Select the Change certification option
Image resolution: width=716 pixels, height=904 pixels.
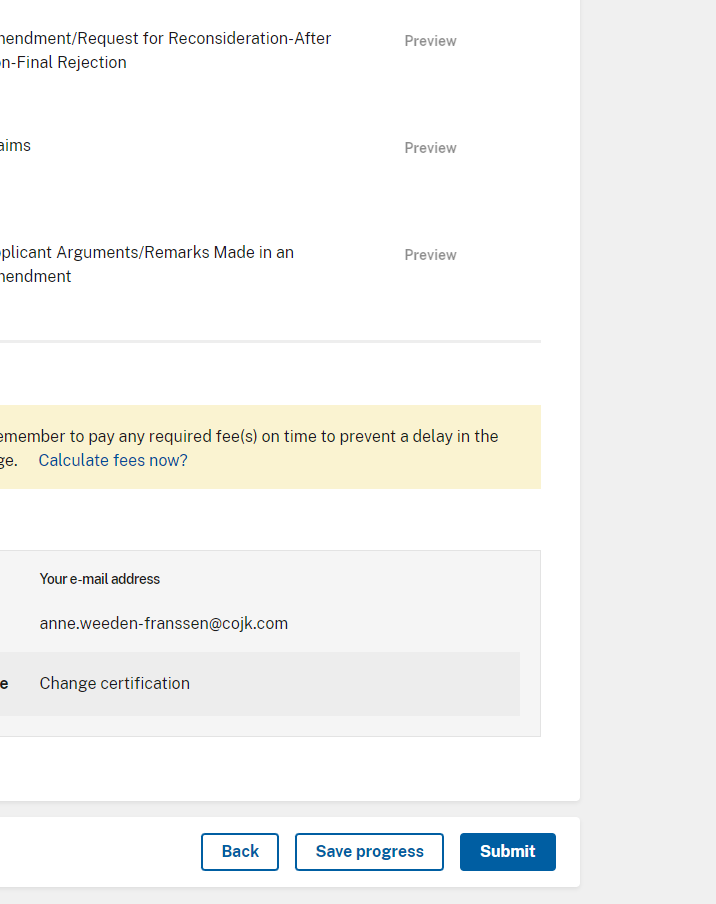click(115, 683)
